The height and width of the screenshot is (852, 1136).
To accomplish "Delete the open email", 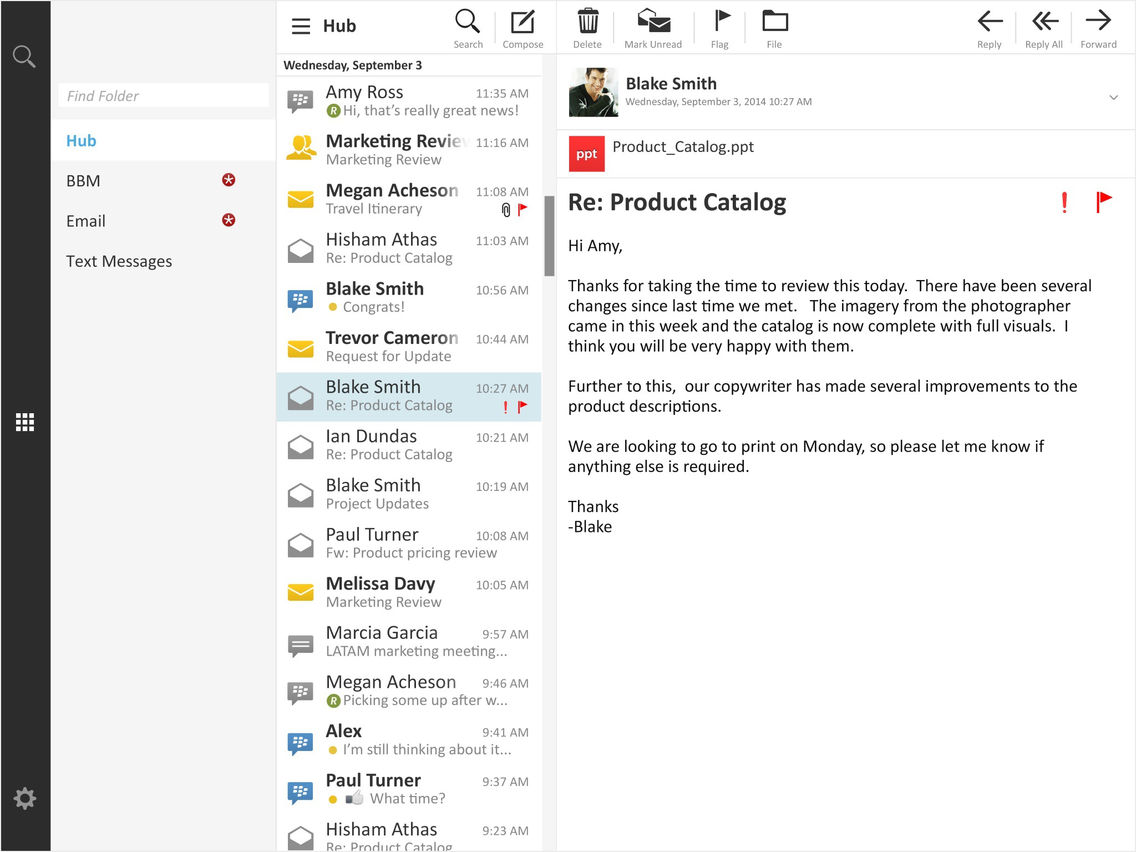I will point(588,28).
